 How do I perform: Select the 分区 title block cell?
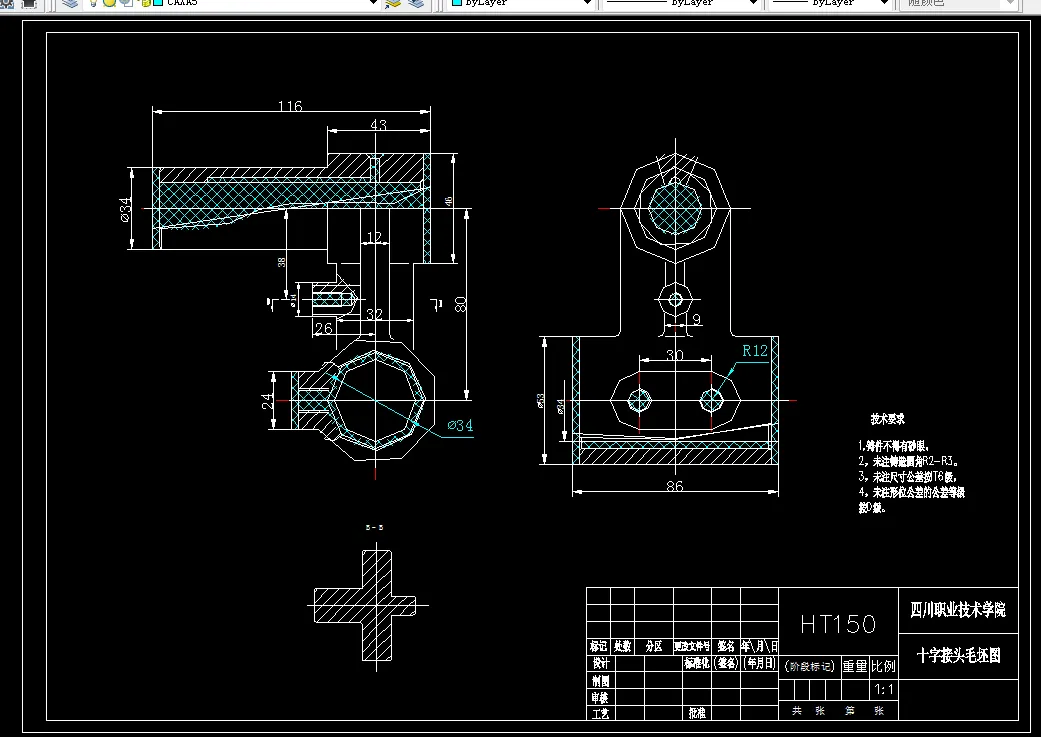pos(654,646)
